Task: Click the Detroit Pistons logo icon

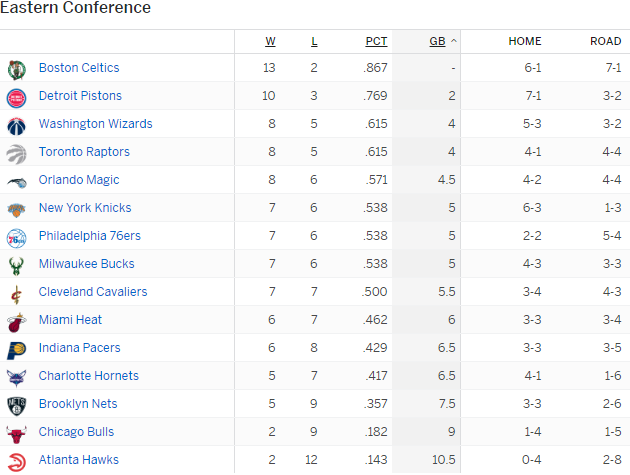Action: [x=16, y=97]
